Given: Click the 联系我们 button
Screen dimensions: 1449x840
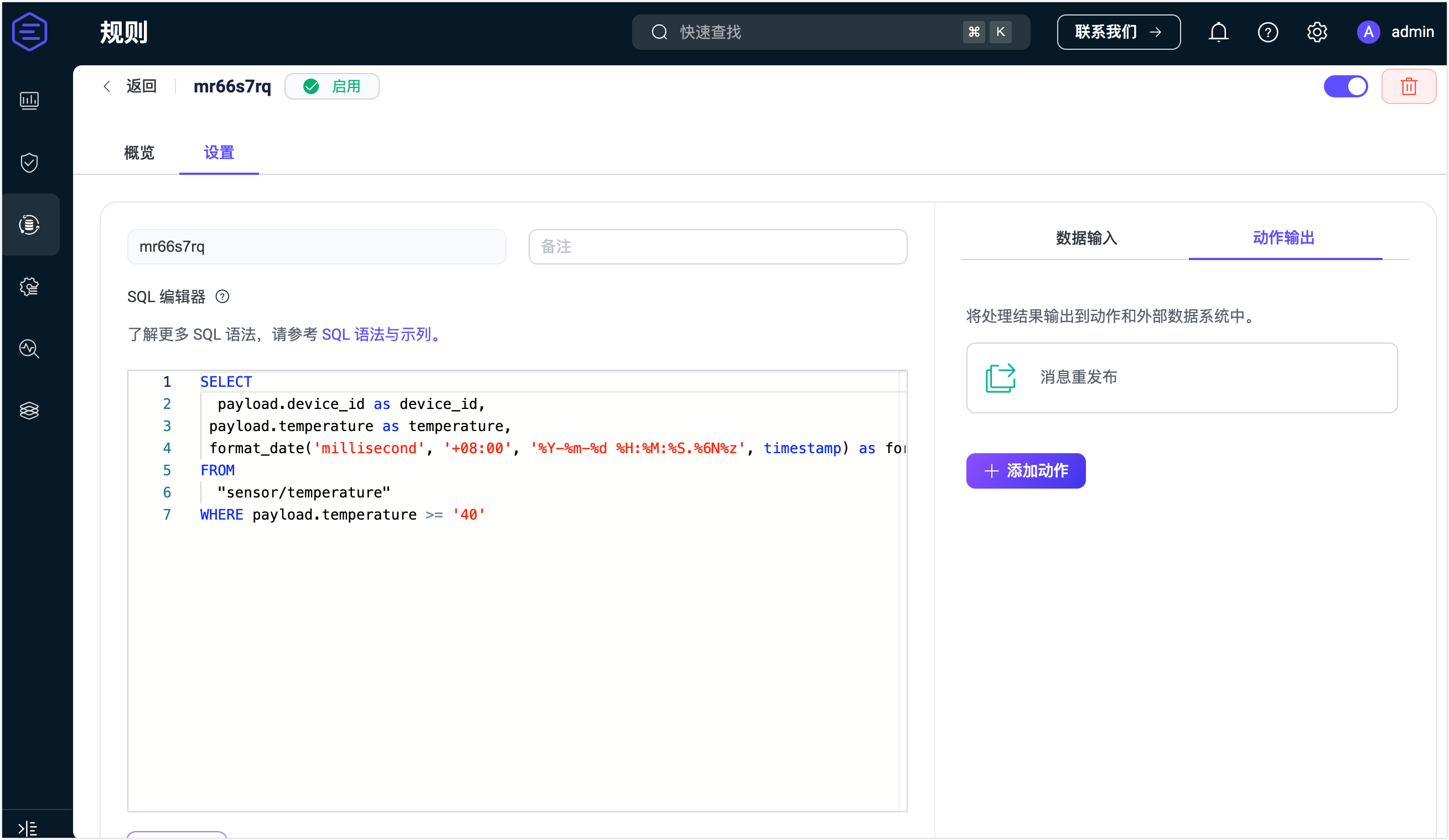Looking at the screenshot, I should (x=1118, y=32).
